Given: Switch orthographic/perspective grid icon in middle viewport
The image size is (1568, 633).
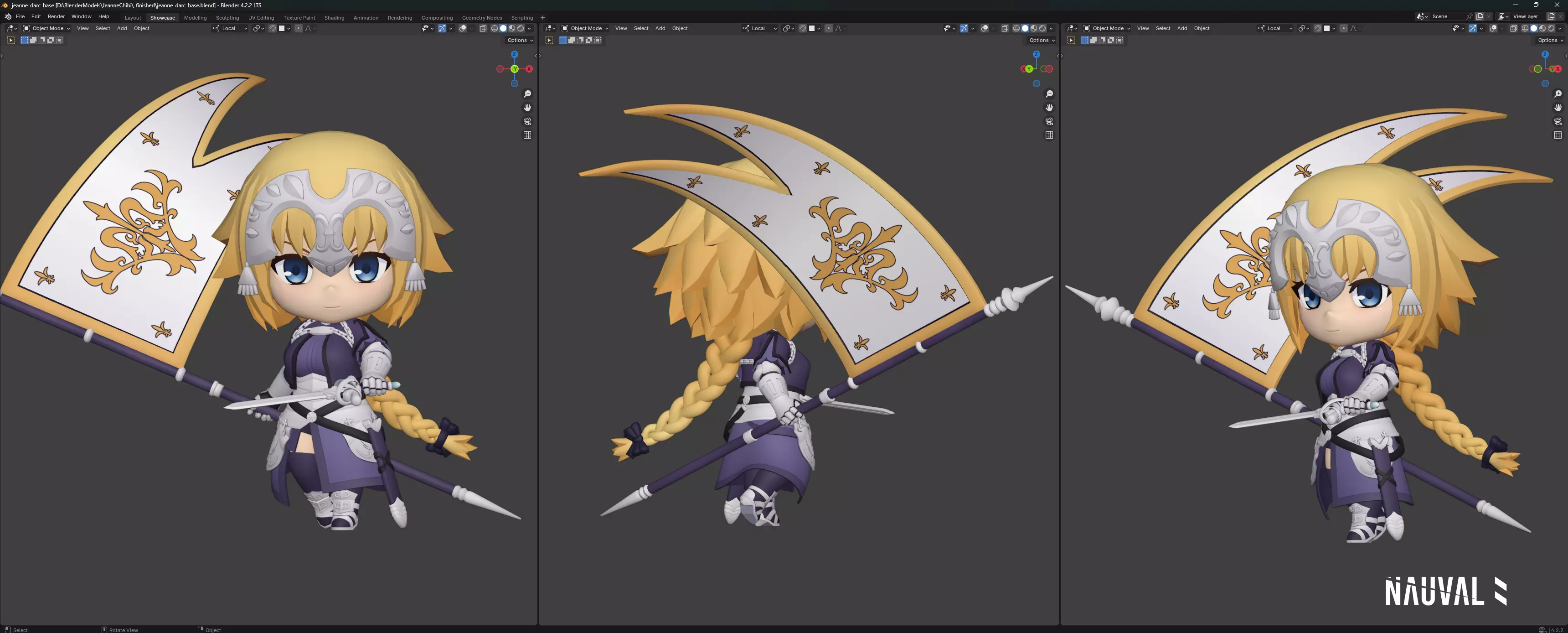Looking at the screenshot, I should (1049, 135).
